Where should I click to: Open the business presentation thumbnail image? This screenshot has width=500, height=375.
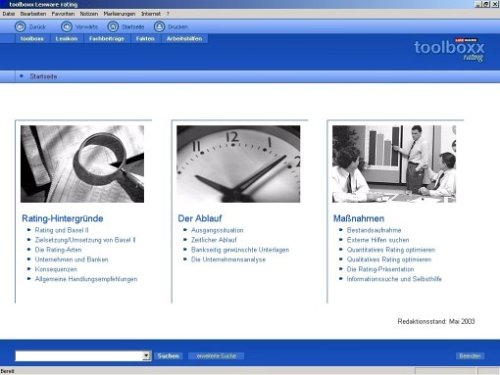tap(394, 164)
